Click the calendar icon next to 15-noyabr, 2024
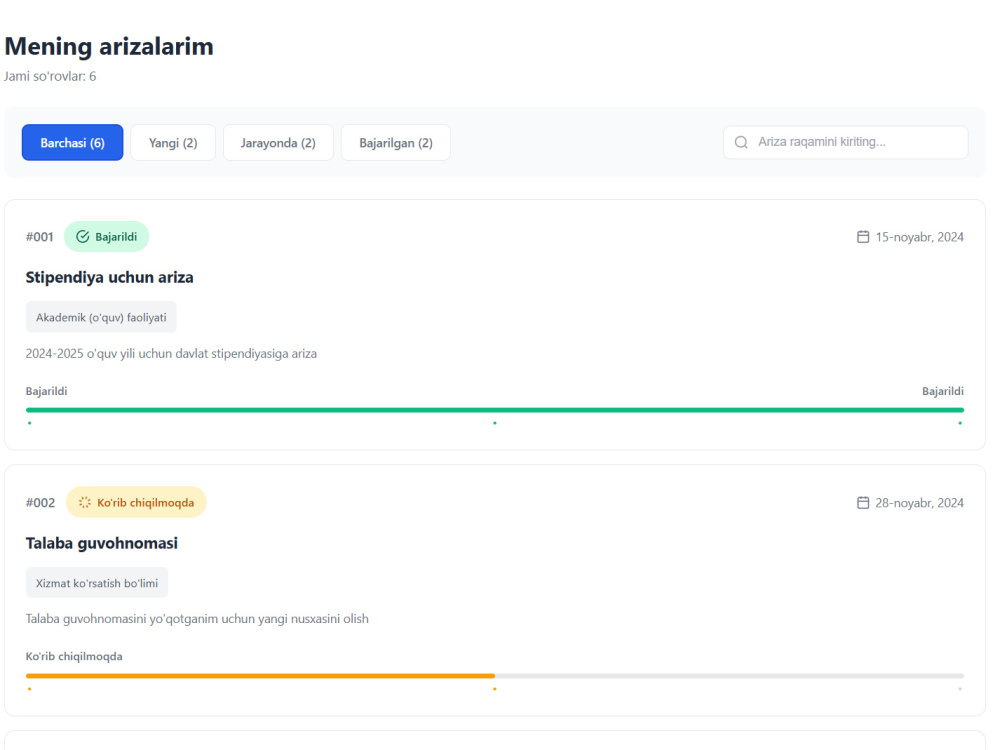The image size is (1000, 750). coord(861,236)
